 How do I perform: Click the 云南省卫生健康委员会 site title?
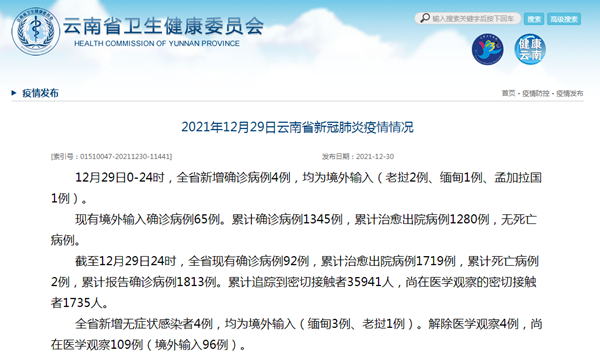click(163, 26)
